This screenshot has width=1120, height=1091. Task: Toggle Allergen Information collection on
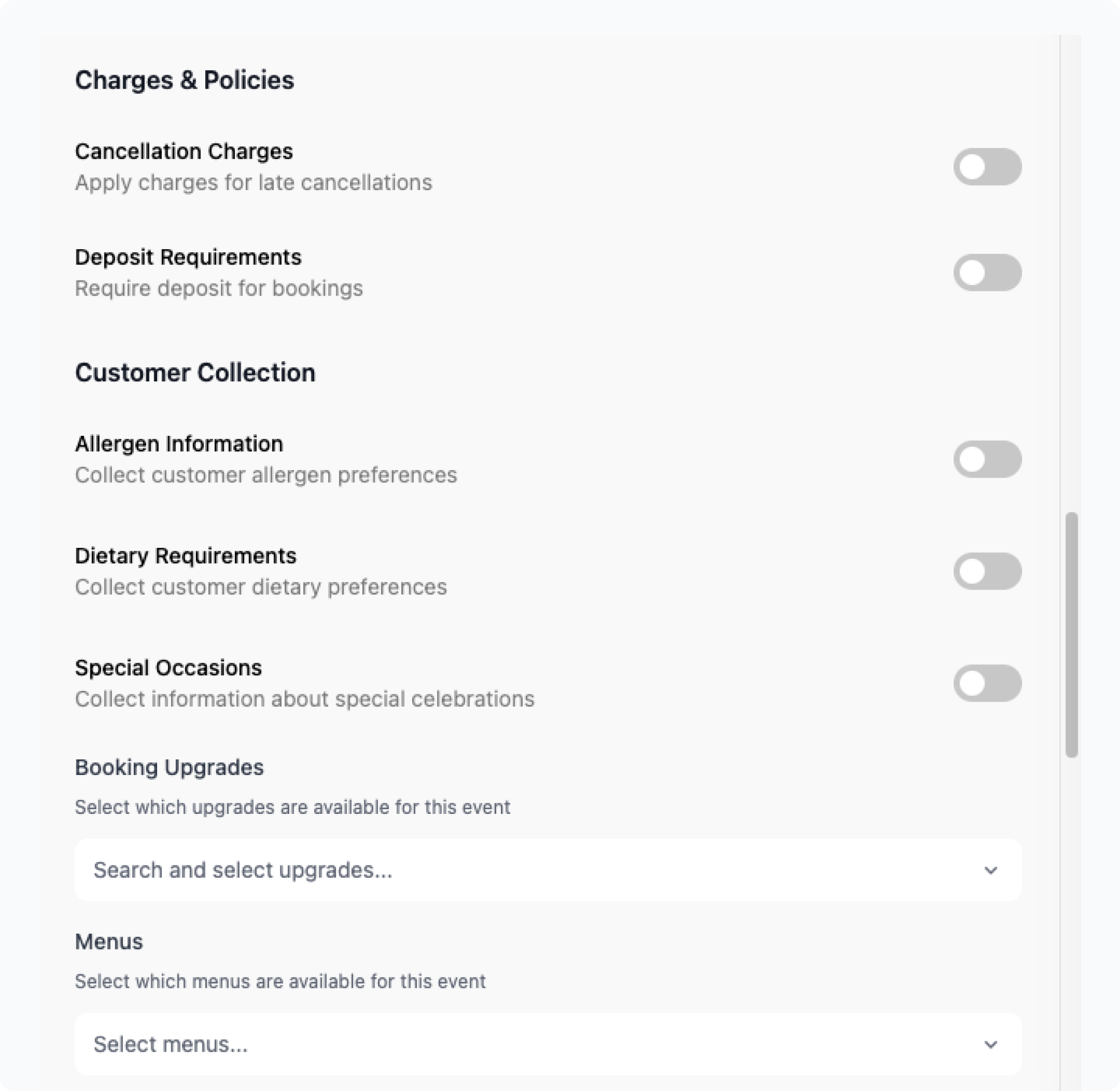pos(987,459)
